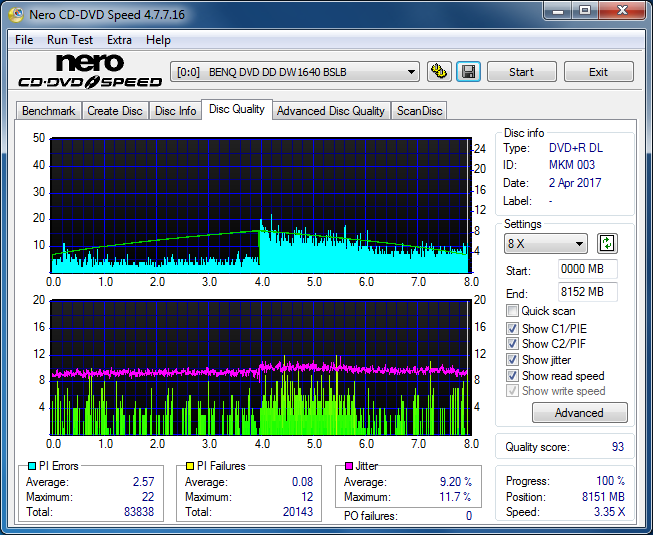Click the drive options icon next to drive selector
Screen dimensions: 653x535
pos(439,72)
